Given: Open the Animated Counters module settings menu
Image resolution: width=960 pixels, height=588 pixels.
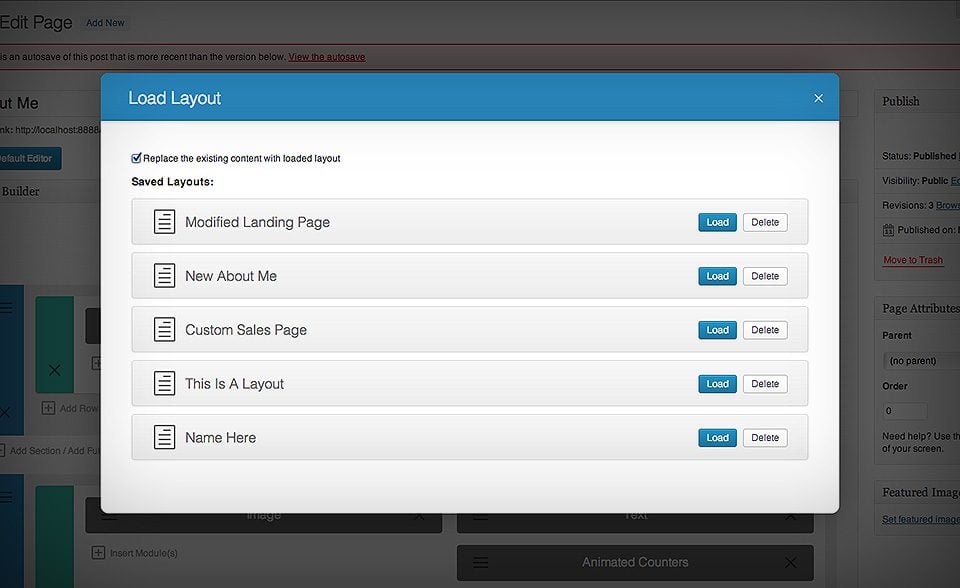Looking at the screenshot, I should click(481, 562).
